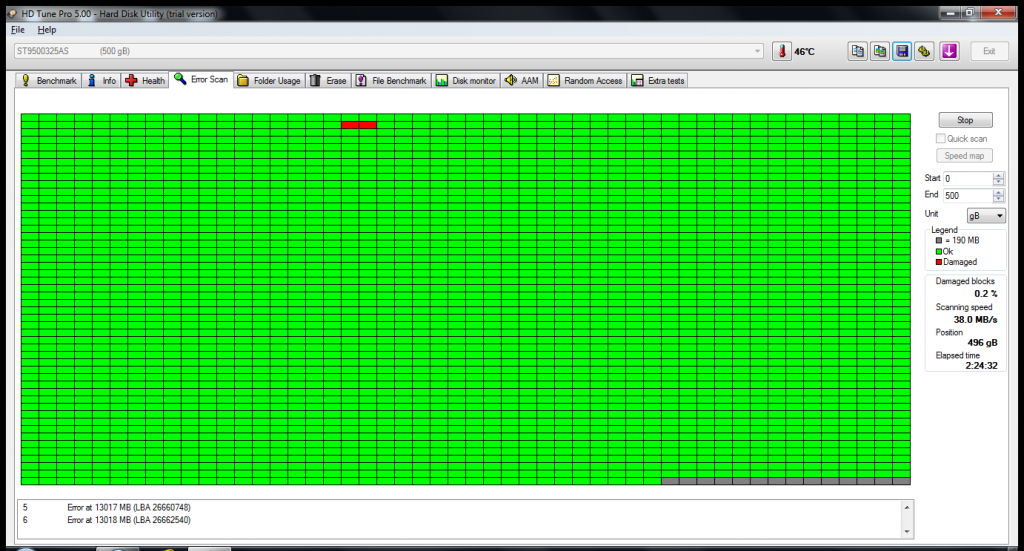Expand the Unit dropdown showing gB

(985, 216)
